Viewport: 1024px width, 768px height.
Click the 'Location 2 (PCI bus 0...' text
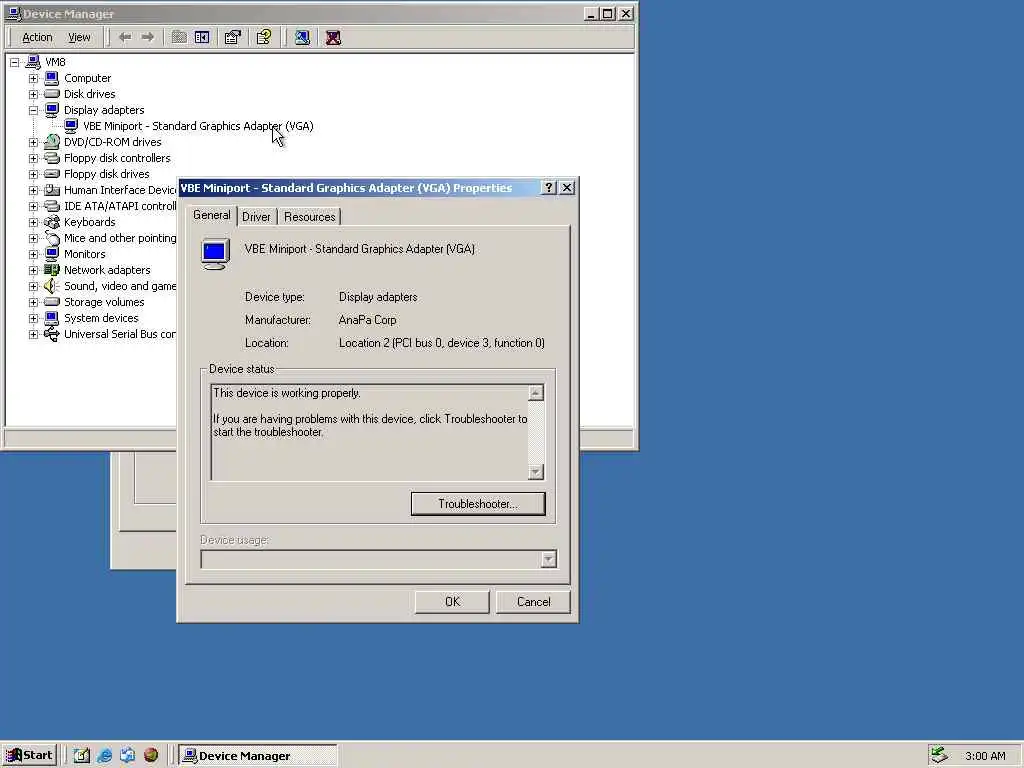click(441, 343)
